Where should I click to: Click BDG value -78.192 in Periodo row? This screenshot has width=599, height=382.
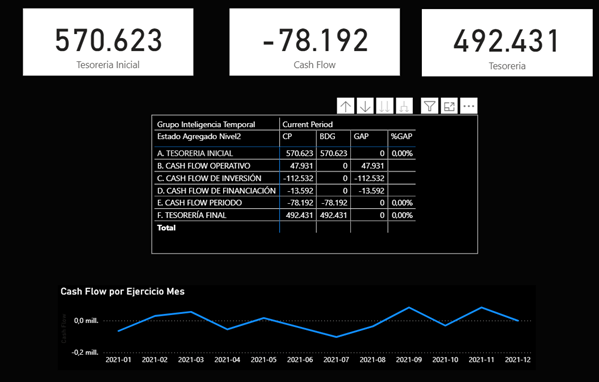point(335,203)
